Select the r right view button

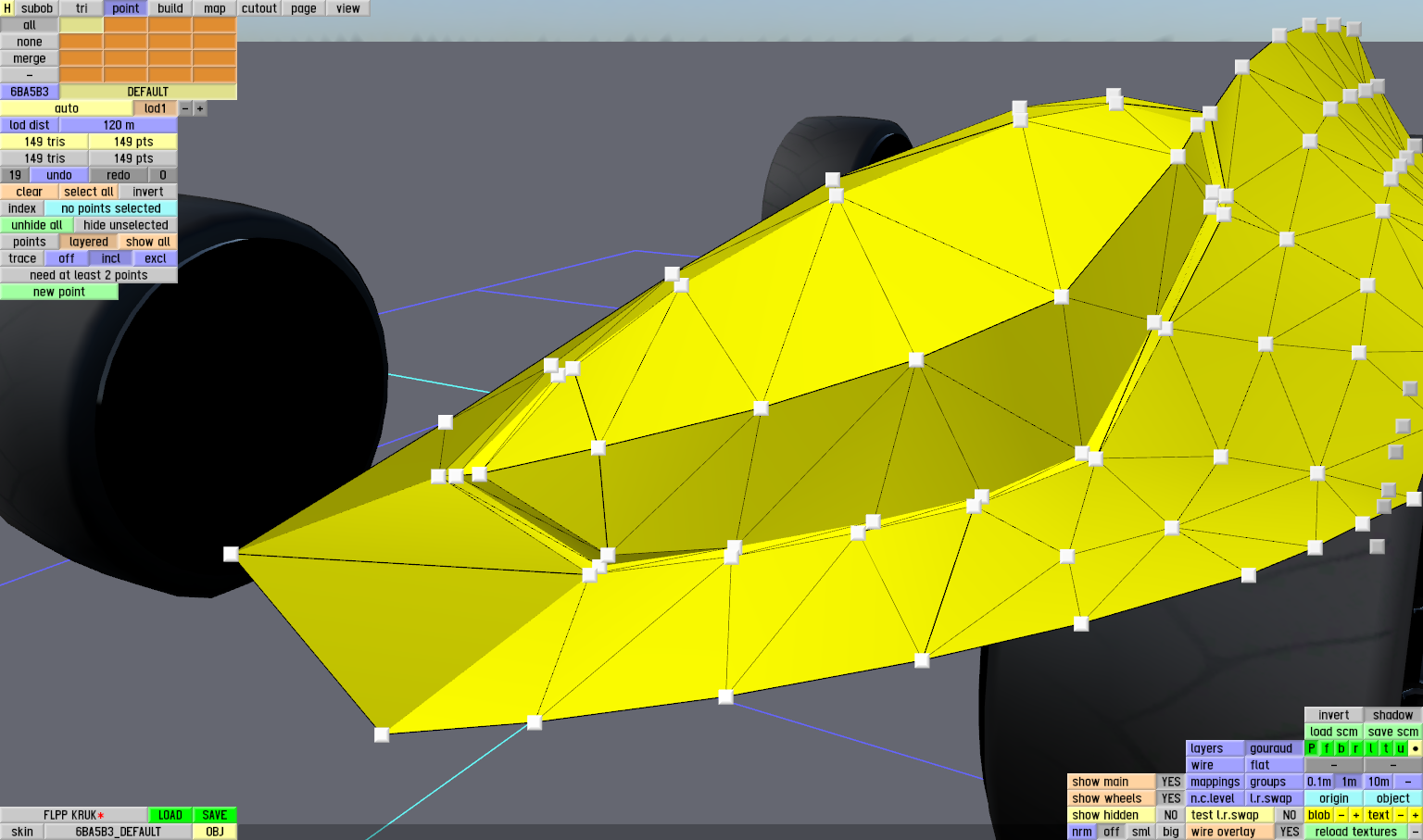point(1355,748)
